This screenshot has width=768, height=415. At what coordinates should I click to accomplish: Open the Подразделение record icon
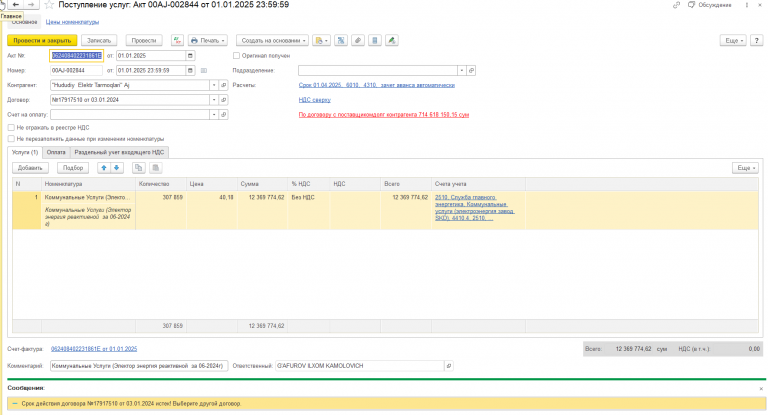[x=471, y=71]
